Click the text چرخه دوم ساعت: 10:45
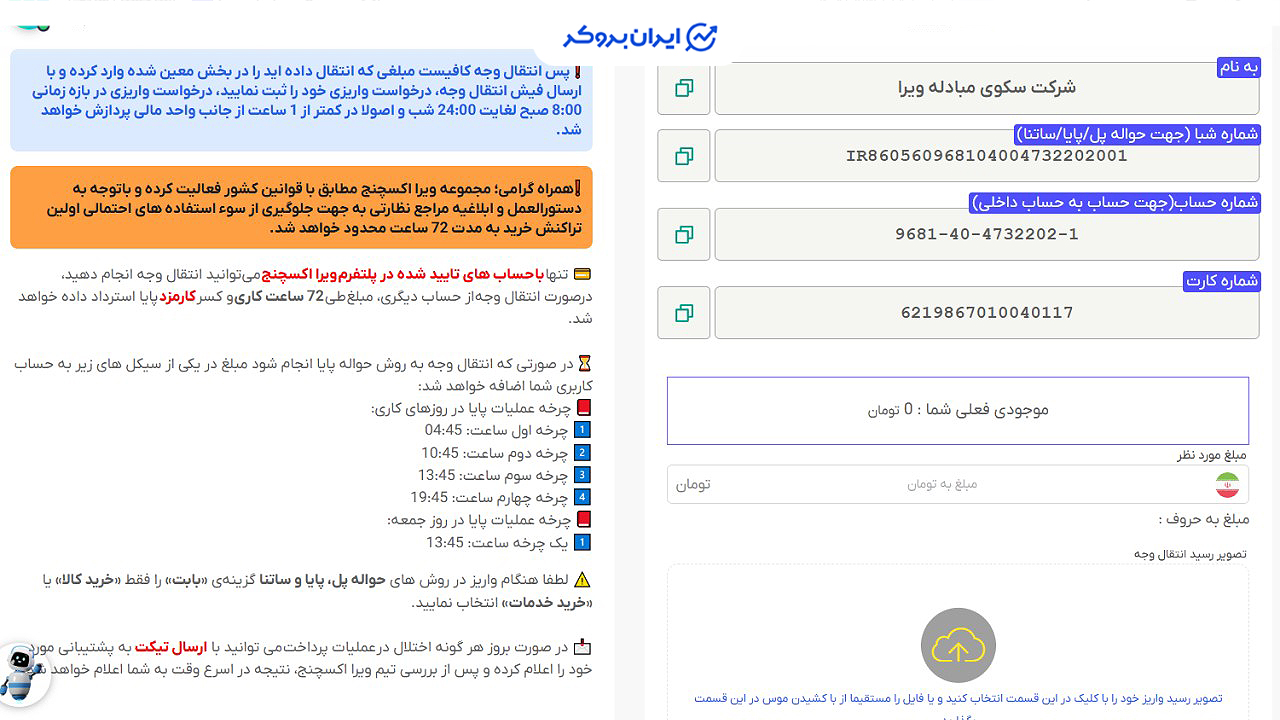 pos(494,453)
